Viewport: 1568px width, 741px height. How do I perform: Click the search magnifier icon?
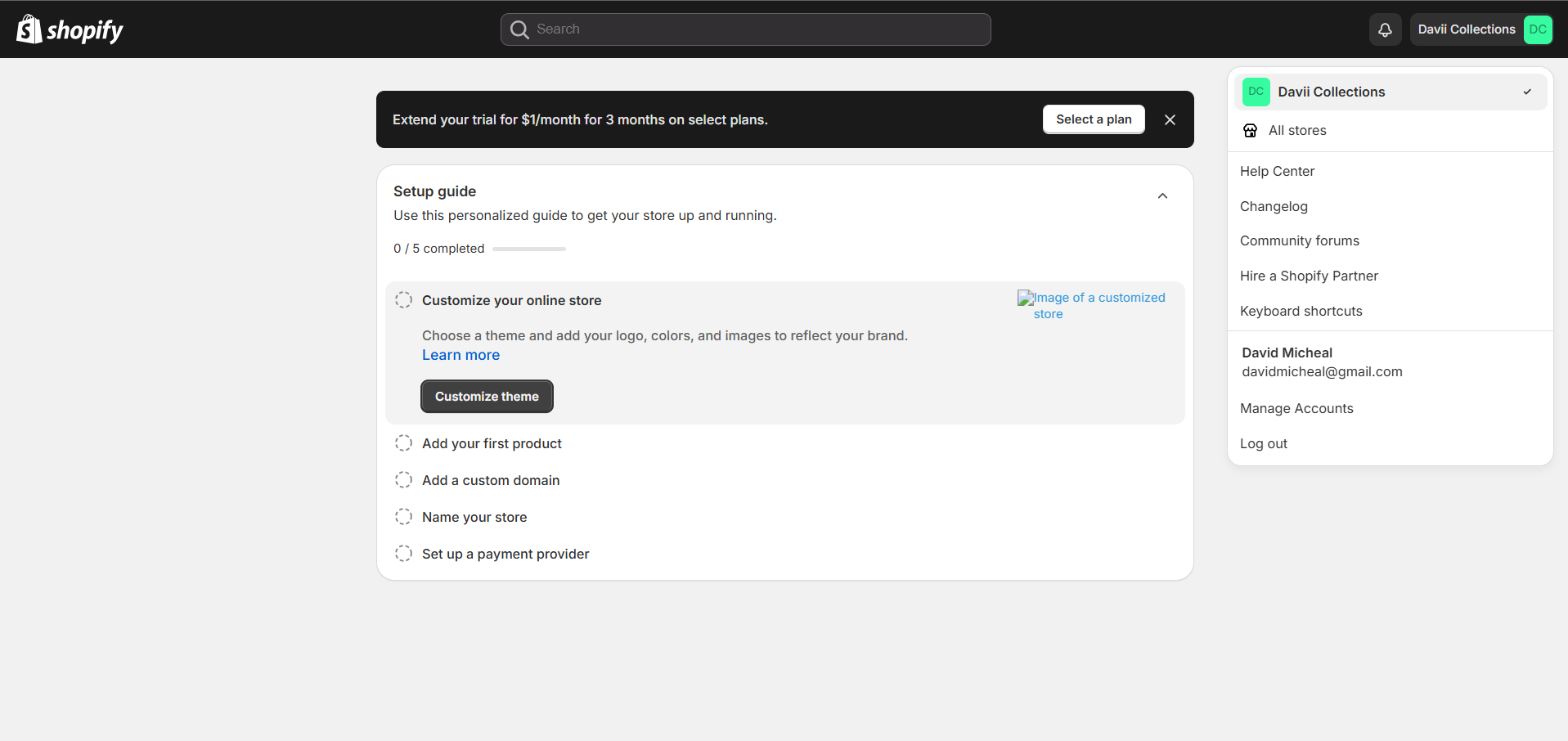[519, 29]
